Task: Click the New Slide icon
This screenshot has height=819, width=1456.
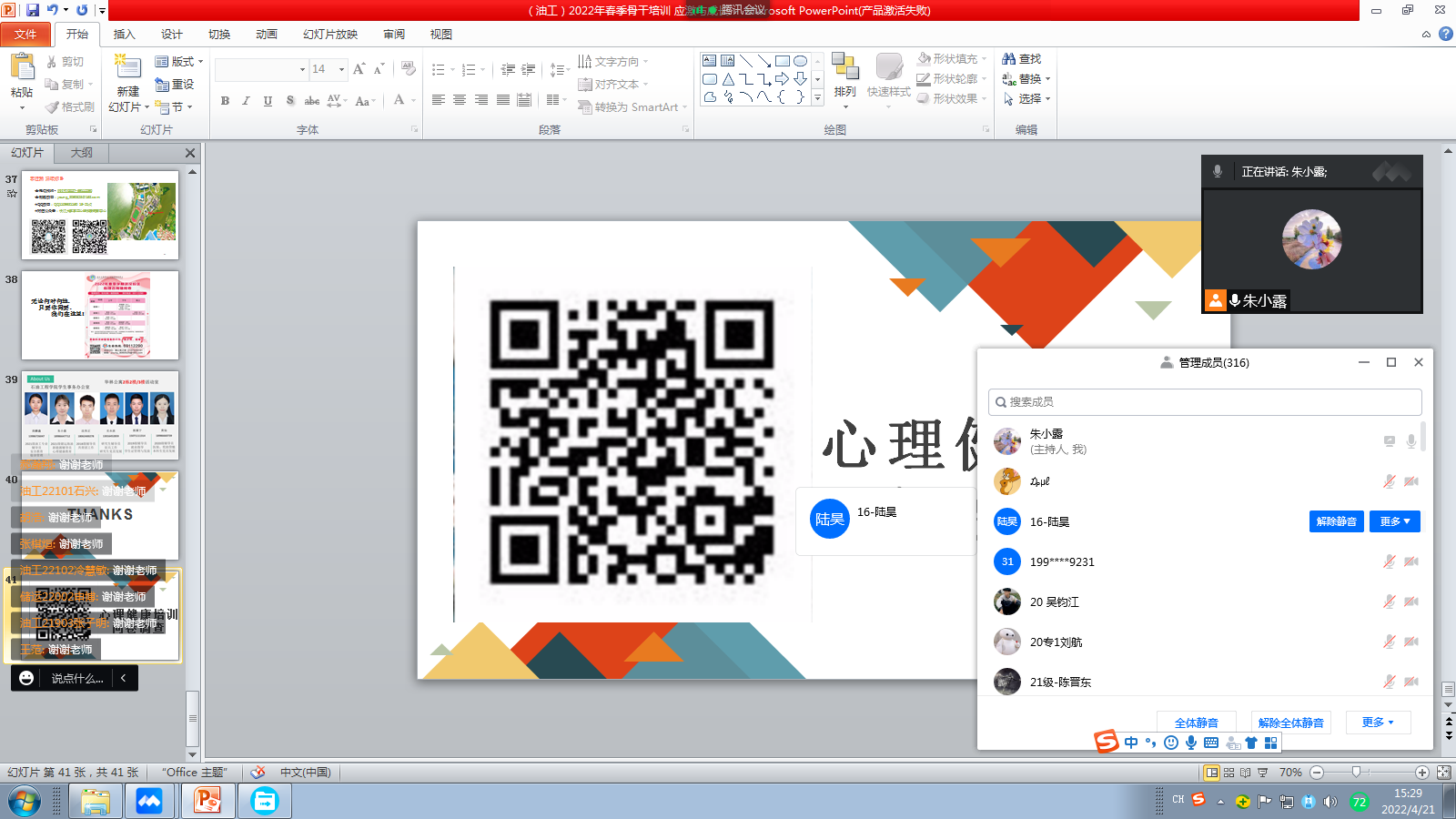Action: pos(128,68)
